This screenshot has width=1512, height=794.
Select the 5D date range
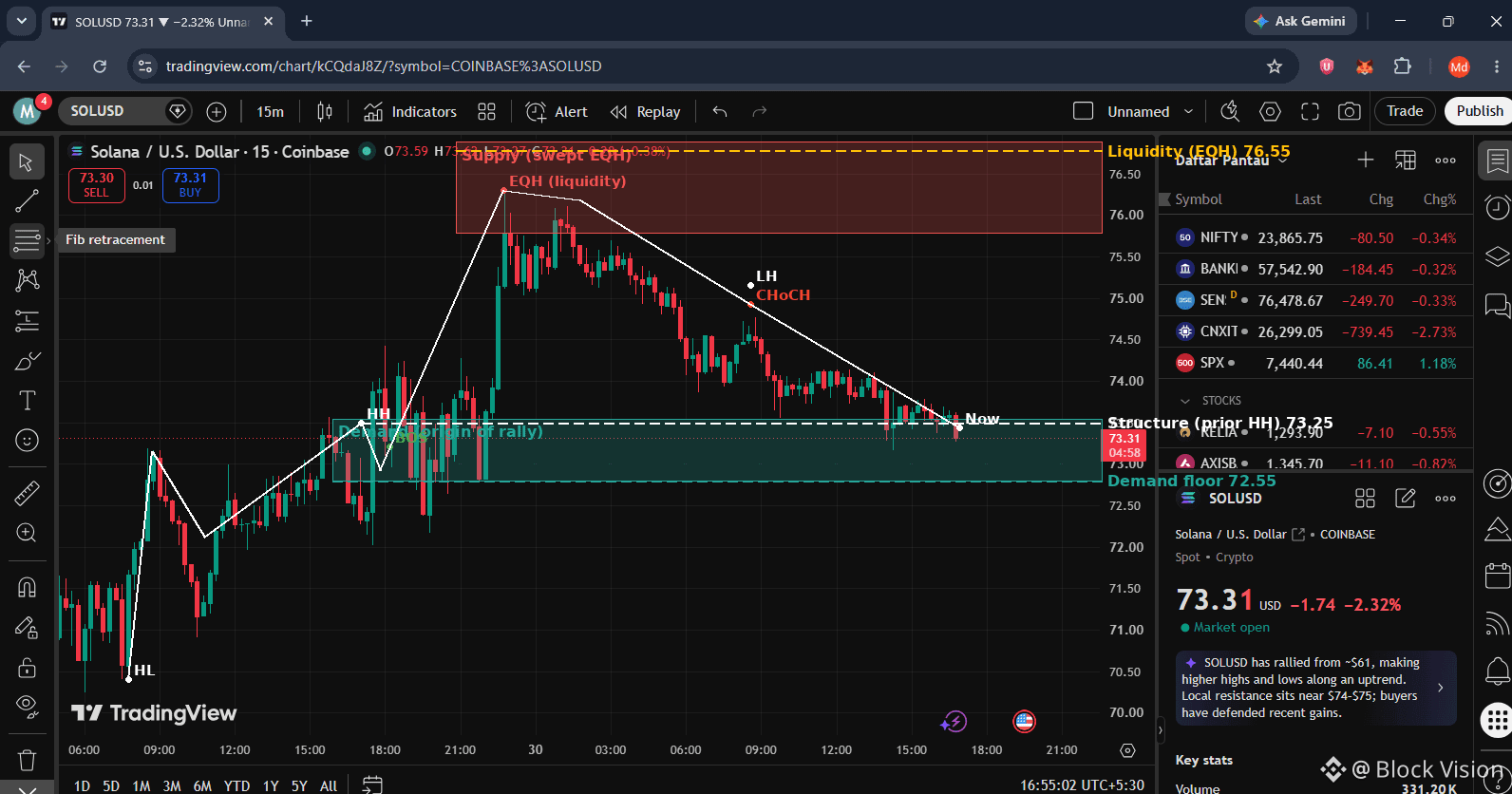click(111, 785)
